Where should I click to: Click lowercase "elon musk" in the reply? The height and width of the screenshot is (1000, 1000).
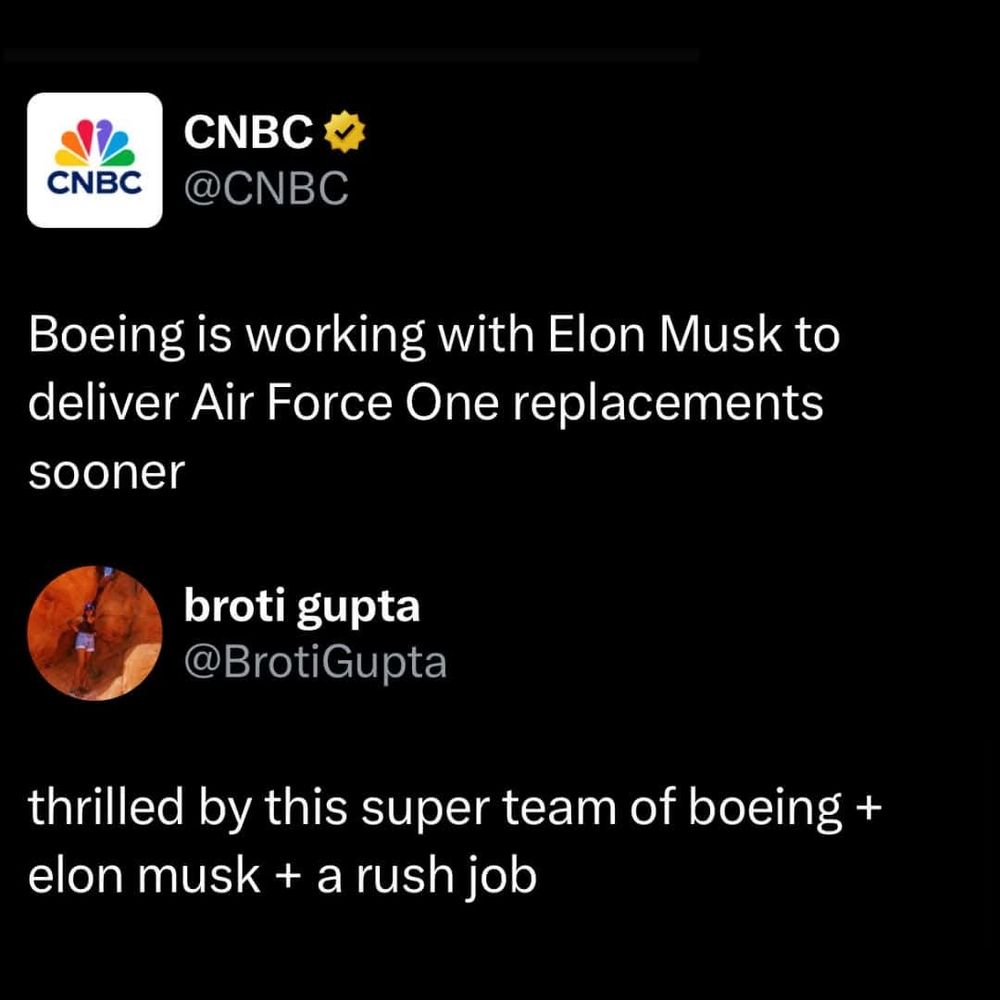[x=145, y=876]
